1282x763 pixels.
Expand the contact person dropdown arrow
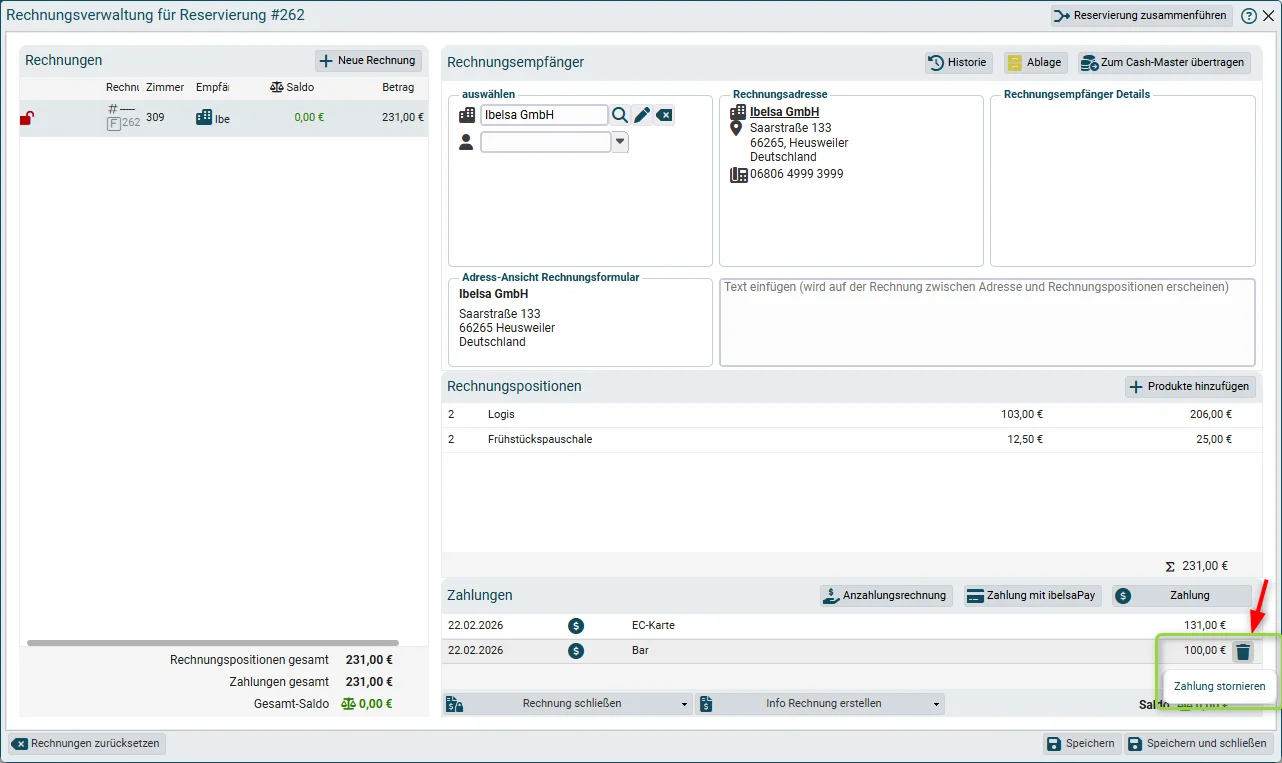click(x=620, y=142)
